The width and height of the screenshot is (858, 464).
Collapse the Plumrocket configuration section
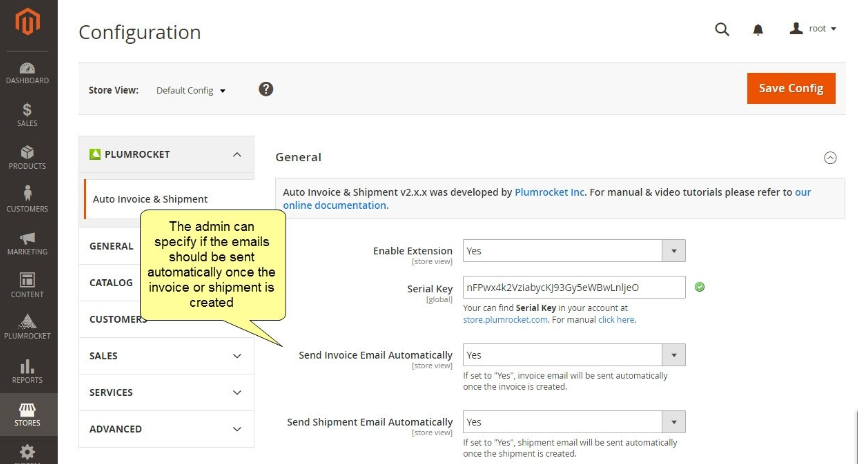(166, 154)
